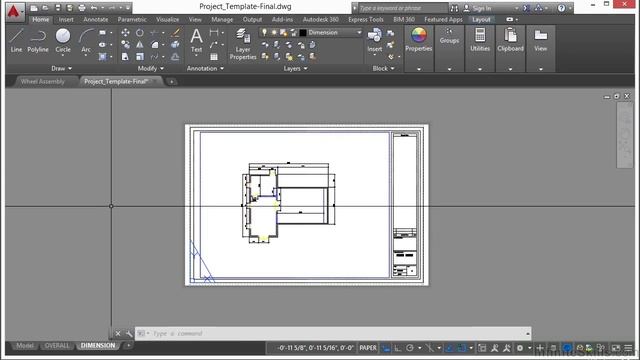Switch to the Insert ribbon tab
This screenshot has height=360, width=640.
(x=66, y=19)
